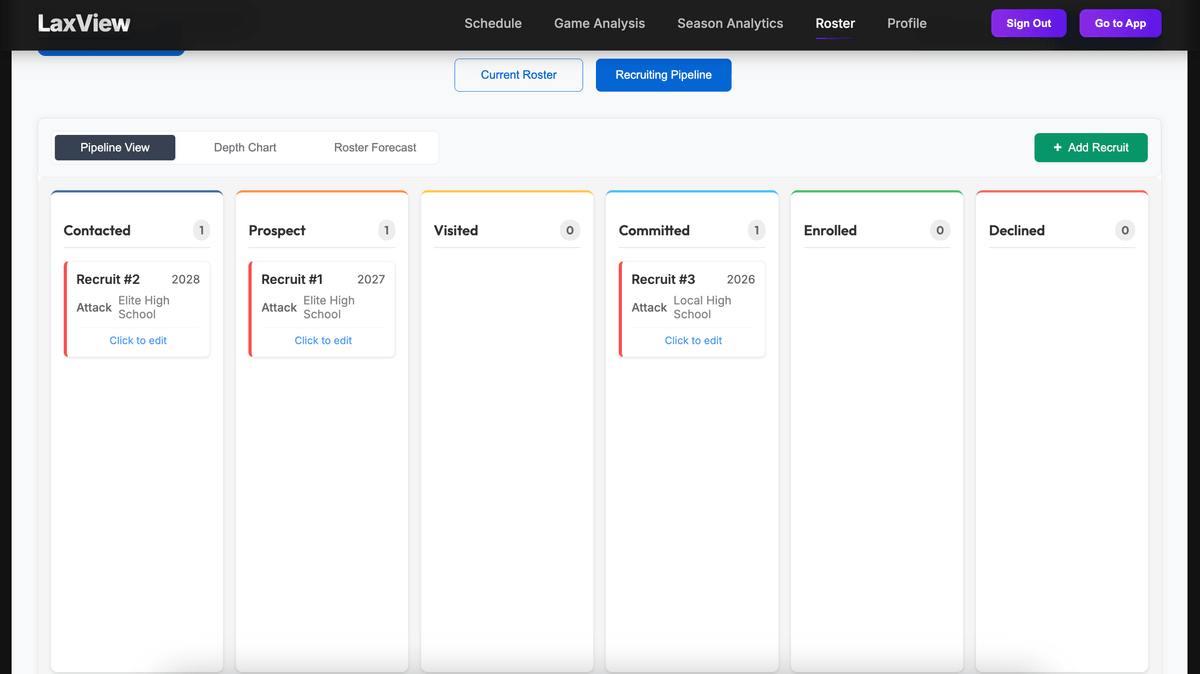
Task: Edit Recruit #2 in the Contacted column
Action: pos(137,340)
